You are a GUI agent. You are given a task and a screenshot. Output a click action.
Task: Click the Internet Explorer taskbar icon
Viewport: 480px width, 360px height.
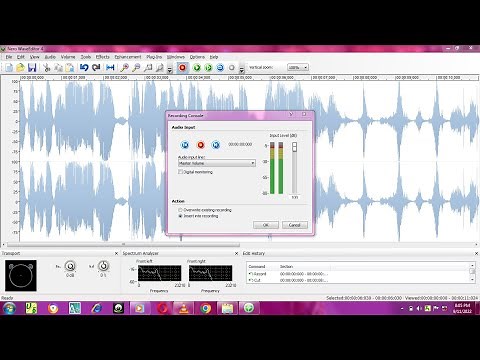pyautogui.click(x=96, y=308)
